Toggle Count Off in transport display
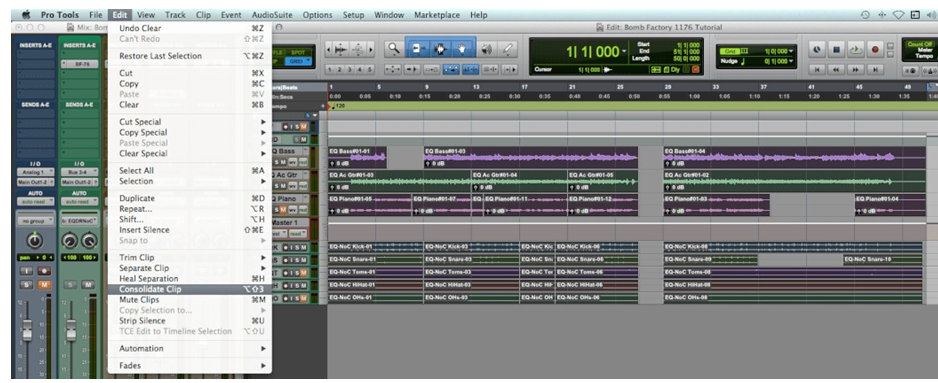Viewport: 938px width, 383px height. click(x=919, y=44)
